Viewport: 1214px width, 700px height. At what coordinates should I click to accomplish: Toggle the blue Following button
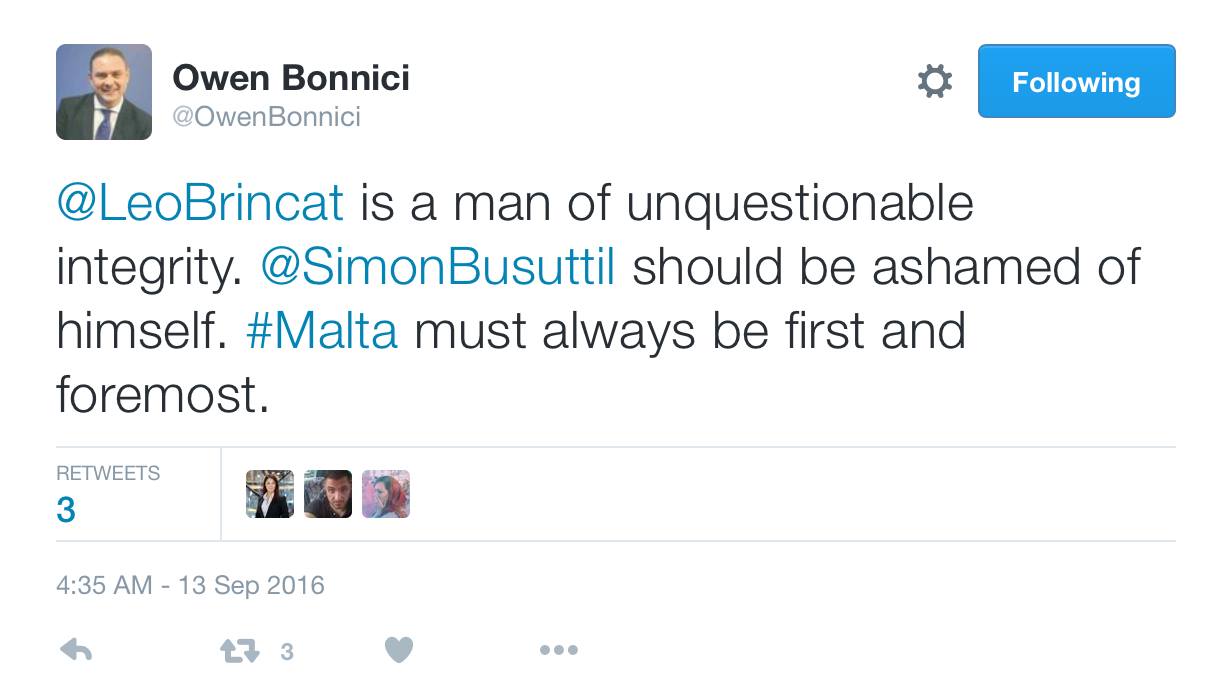coord(1076,81)
